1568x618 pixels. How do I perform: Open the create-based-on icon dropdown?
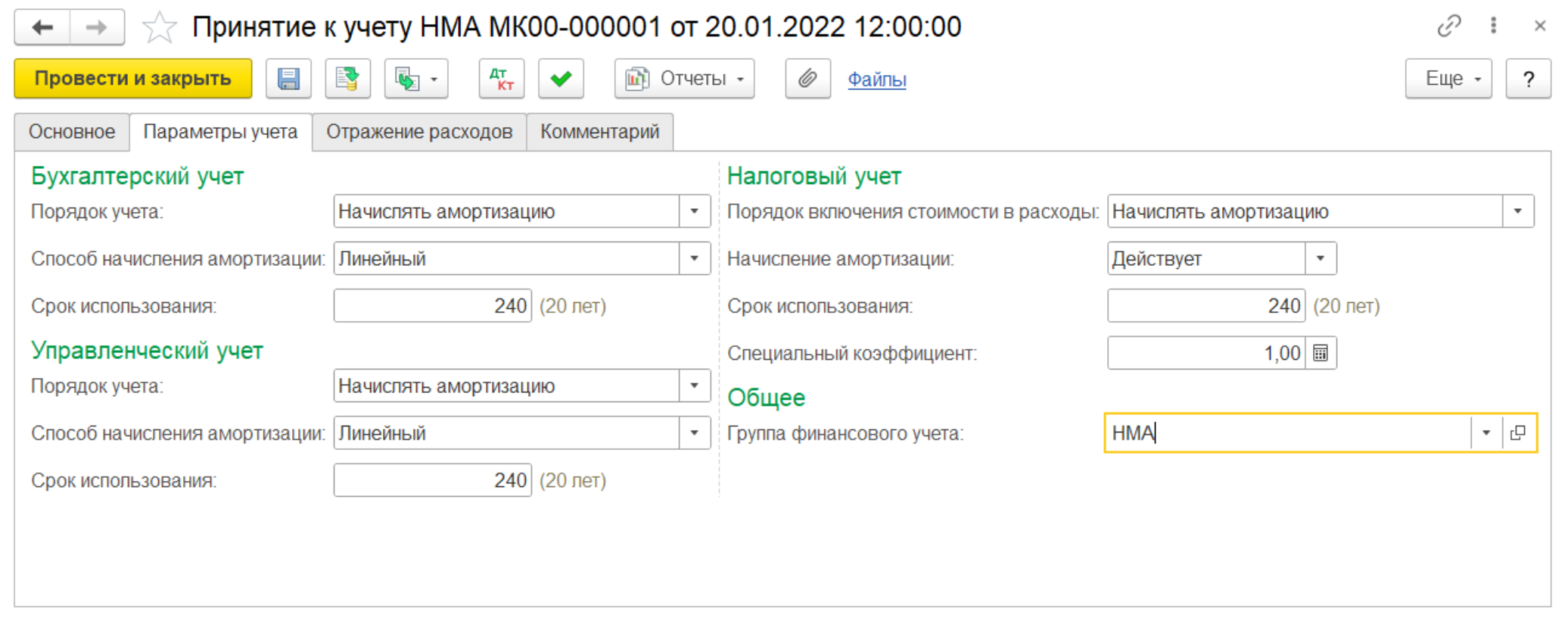[415, 79]
